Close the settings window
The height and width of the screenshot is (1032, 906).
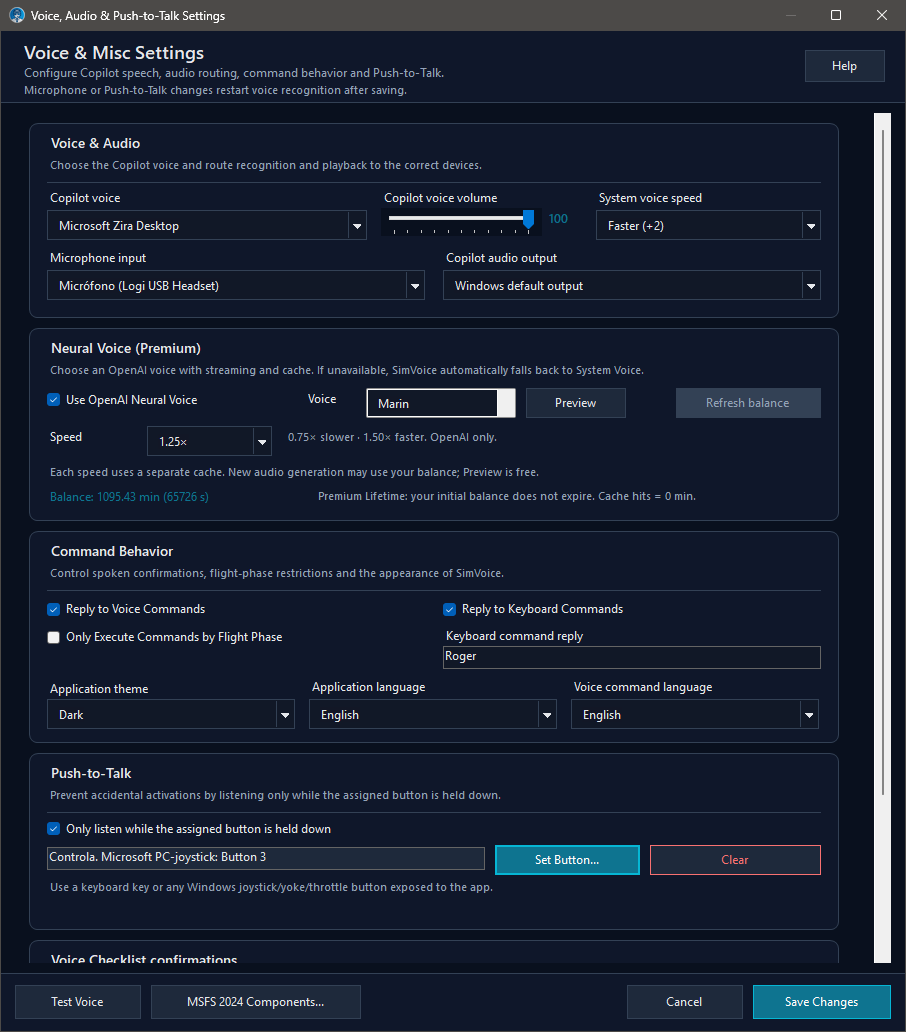click(x=882, y=15)
